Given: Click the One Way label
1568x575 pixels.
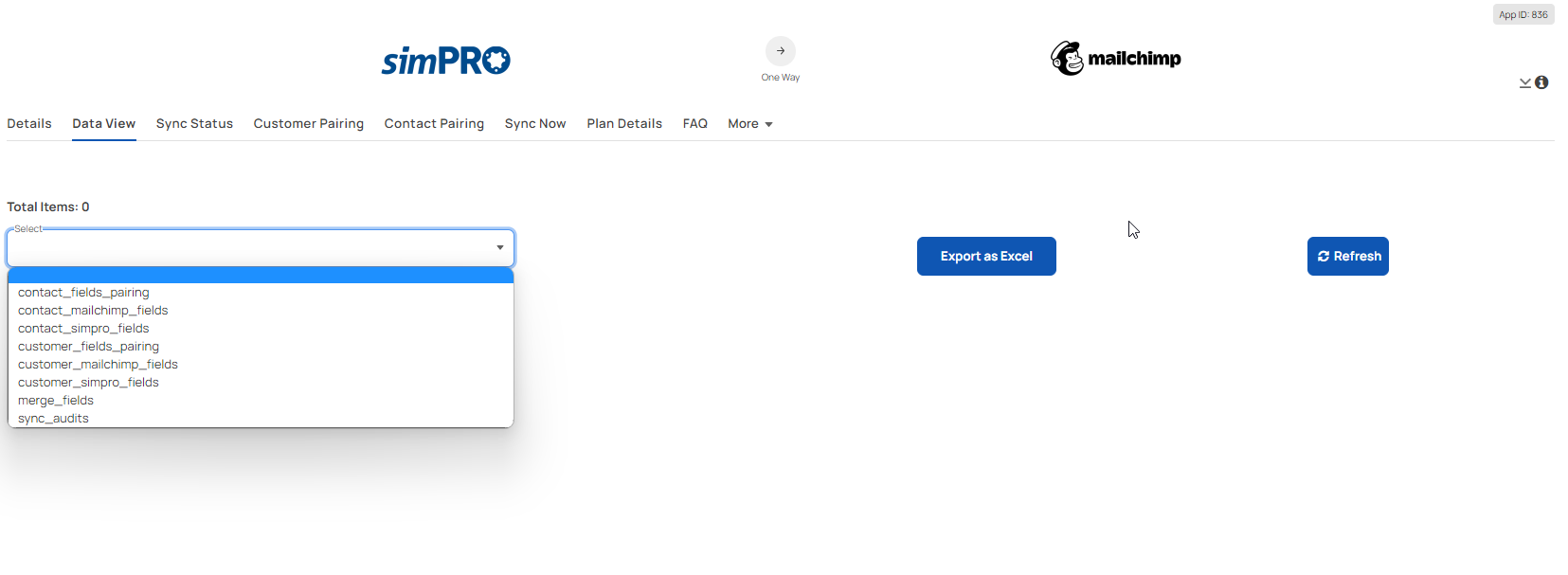Looking at the screenshot, I should [x=781, y=78].
